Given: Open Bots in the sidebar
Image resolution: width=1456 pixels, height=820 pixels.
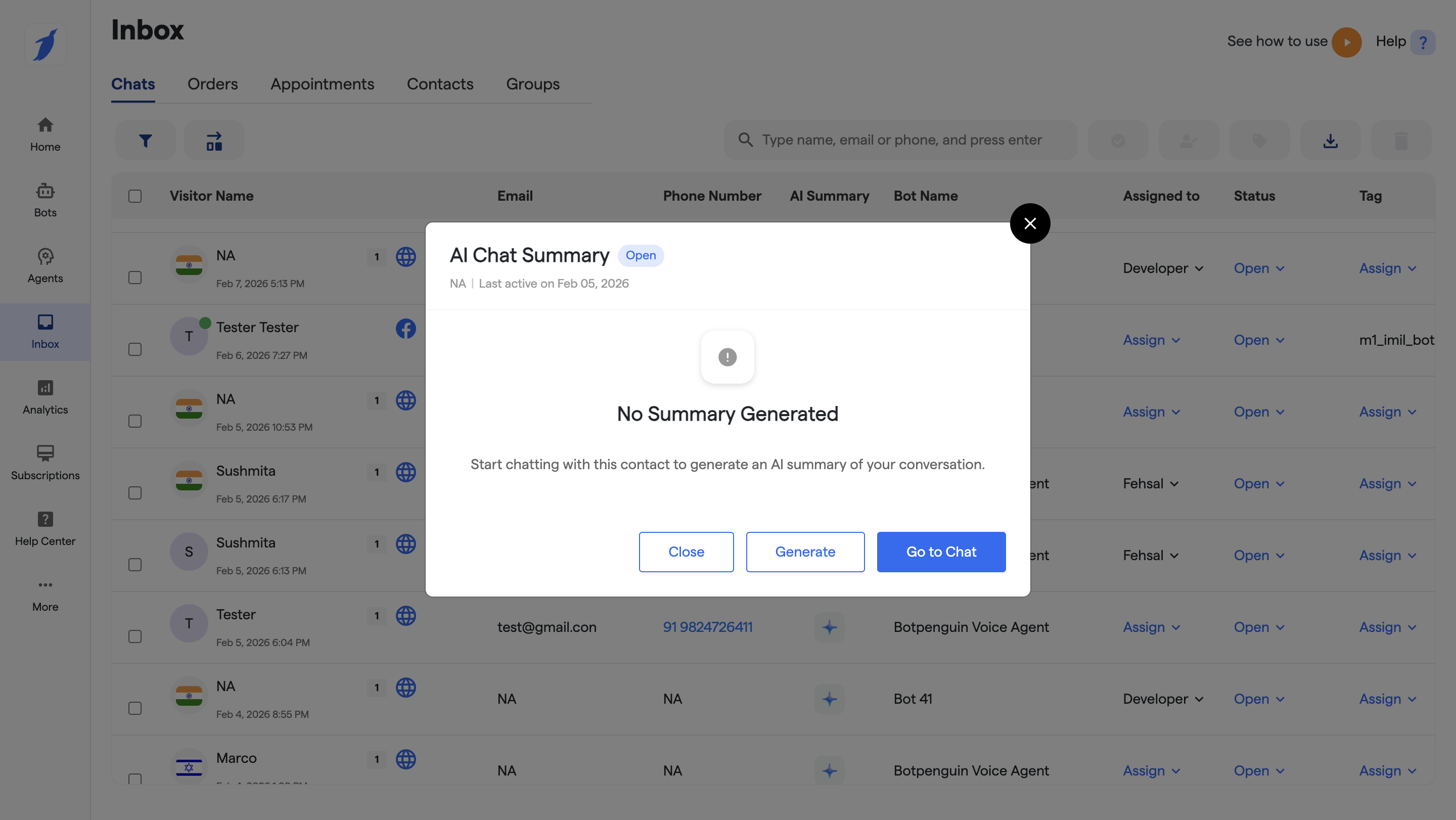Looking at the screenshot, I should (45, 200).
